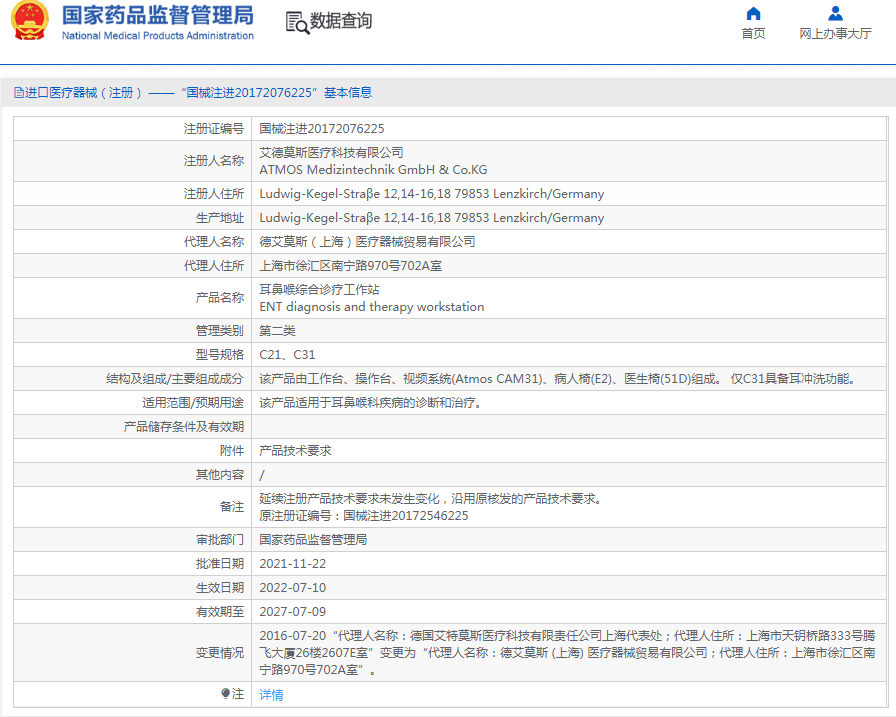Open 网上办事大厅 via its text label
Viewport: 896px width, 717px height.
835,34
